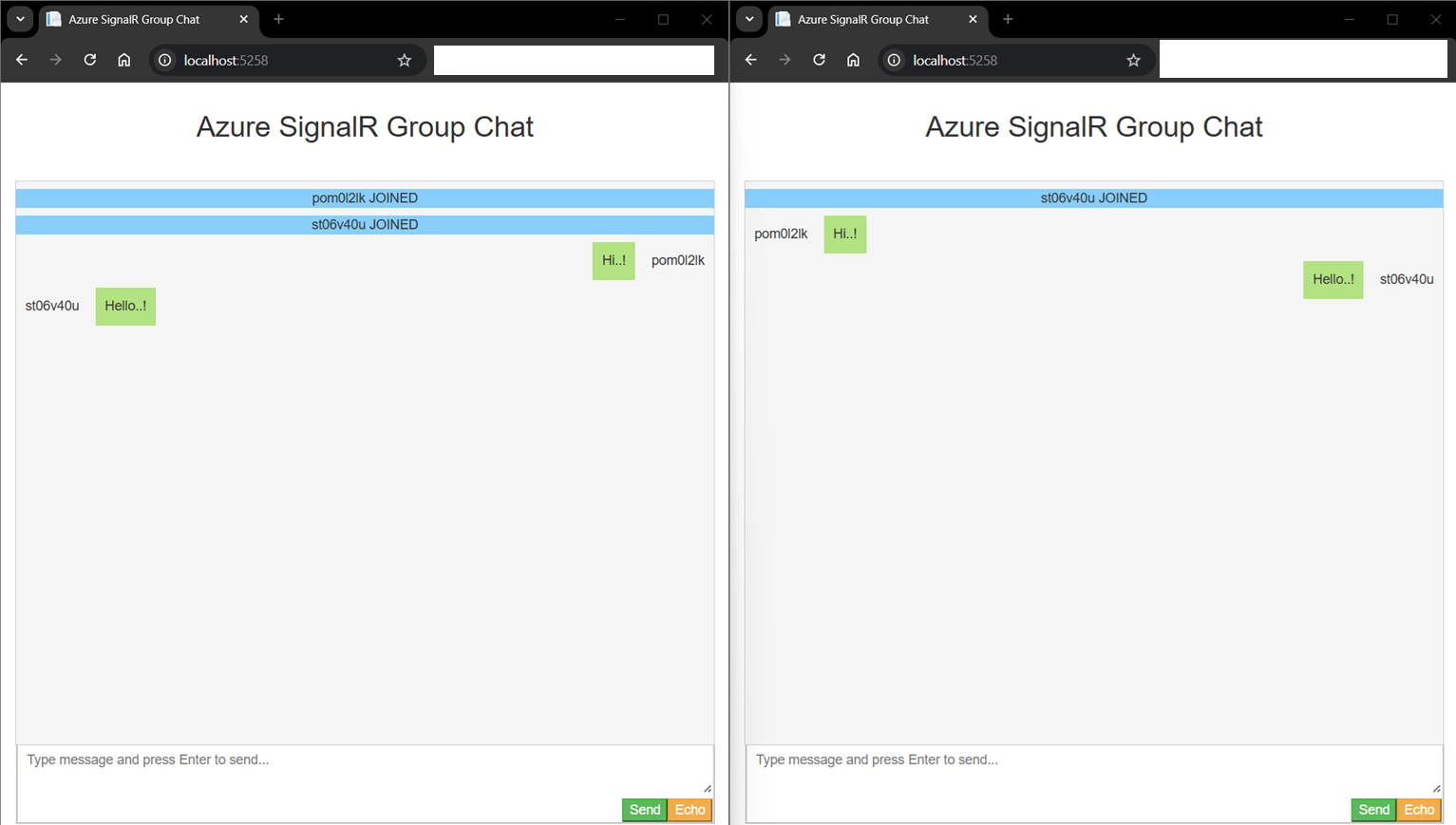Viewport: 1456px width, 825px height.
Task: Open a new tab in the left browser window
Action: coord(278,19)
